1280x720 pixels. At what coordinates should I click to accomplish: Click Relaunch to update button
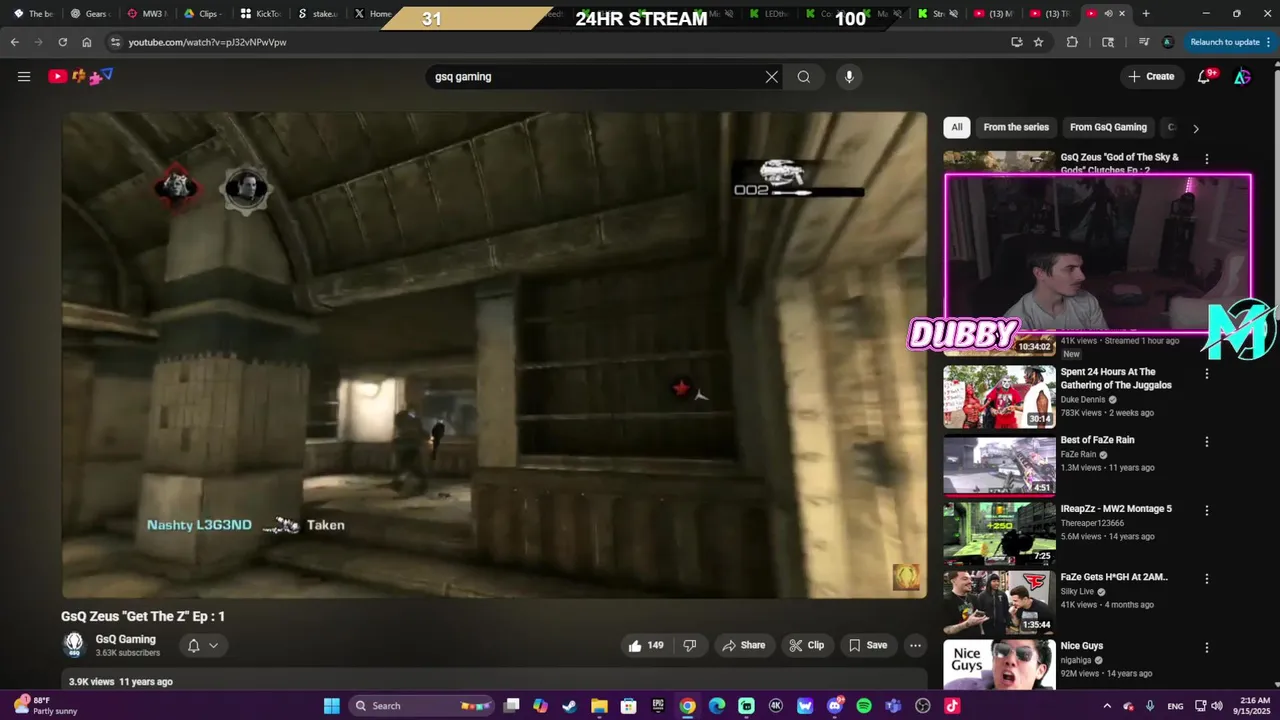click(x=1225, y=42)
